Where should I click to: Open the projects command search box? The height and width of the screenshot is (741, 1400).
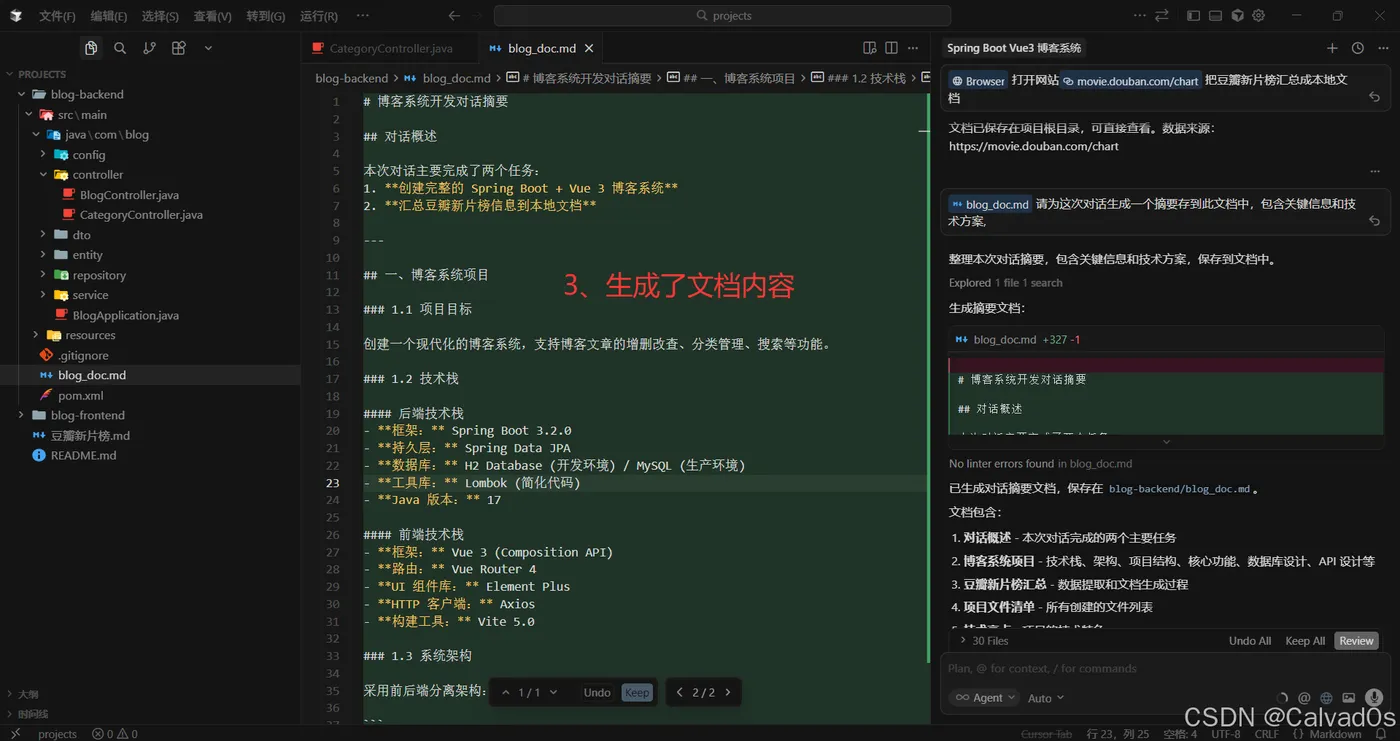tap(722, 16)
